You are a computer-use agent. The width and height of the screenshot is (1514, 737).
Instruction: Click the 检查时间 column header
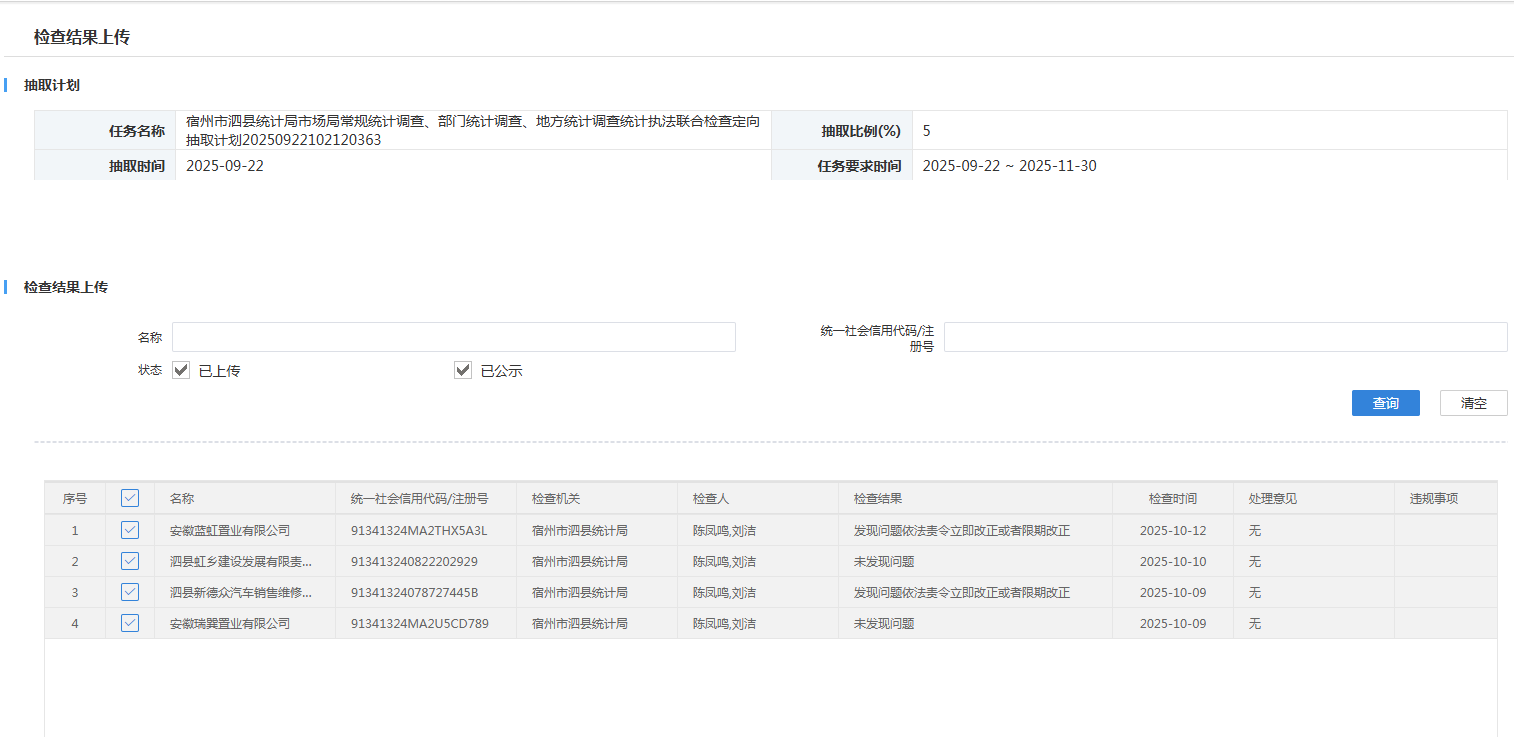coord(1172,498)
